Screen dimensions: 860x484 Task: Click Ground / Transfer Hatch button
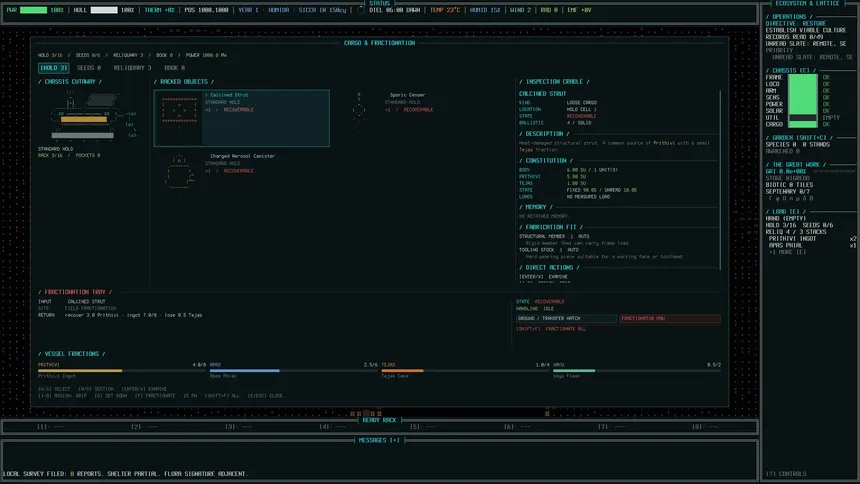pos(566,318)
